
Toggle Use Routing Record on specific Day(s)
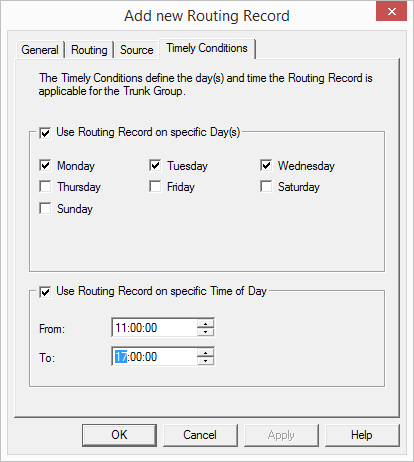tap(45, 133)
